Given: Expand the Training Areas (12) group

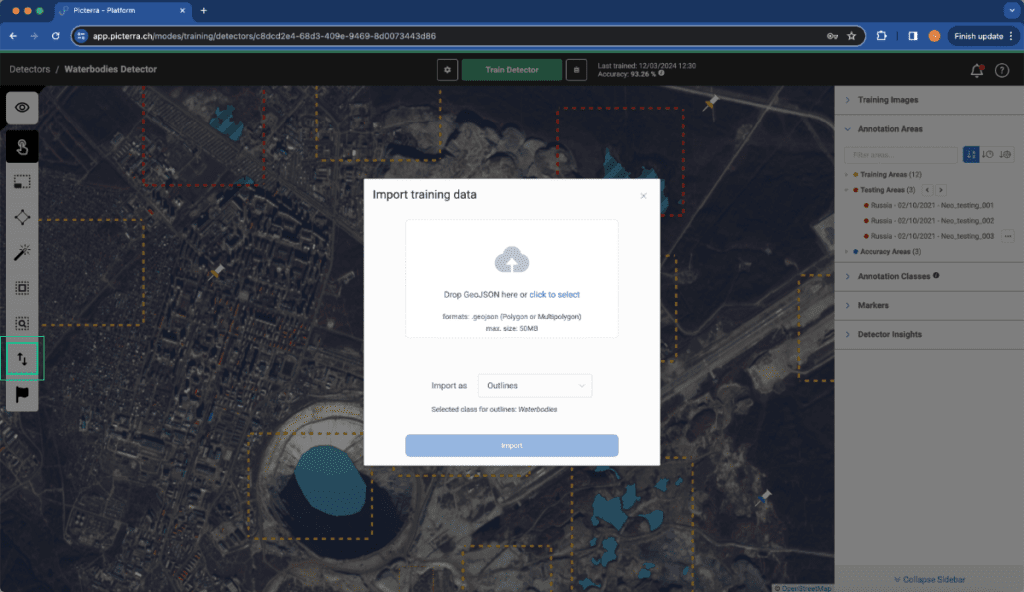Looking at the screenshot, I should tap(890, 174).
